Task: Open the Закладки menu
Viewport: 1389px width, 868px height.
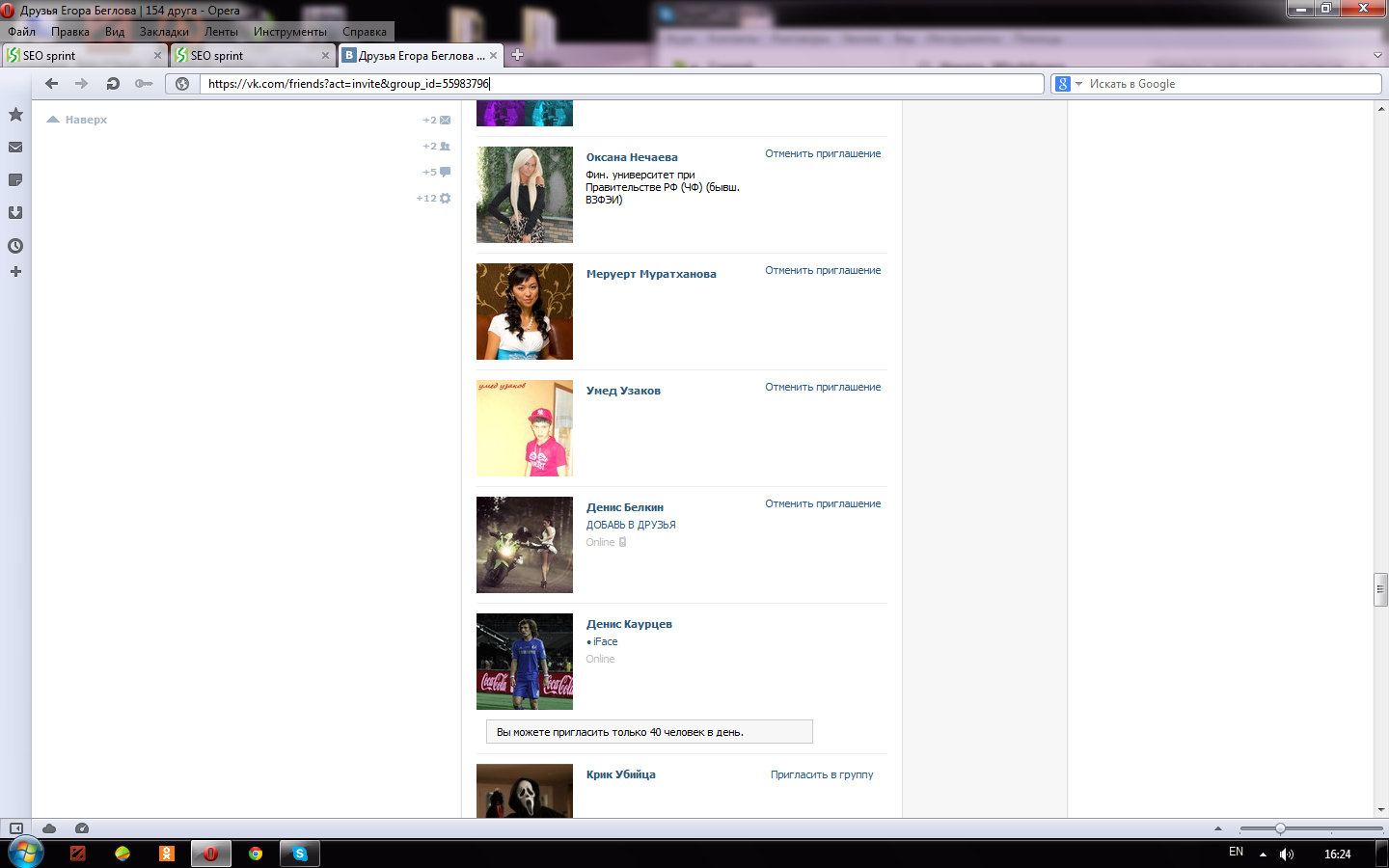Action: coord(164,32)
